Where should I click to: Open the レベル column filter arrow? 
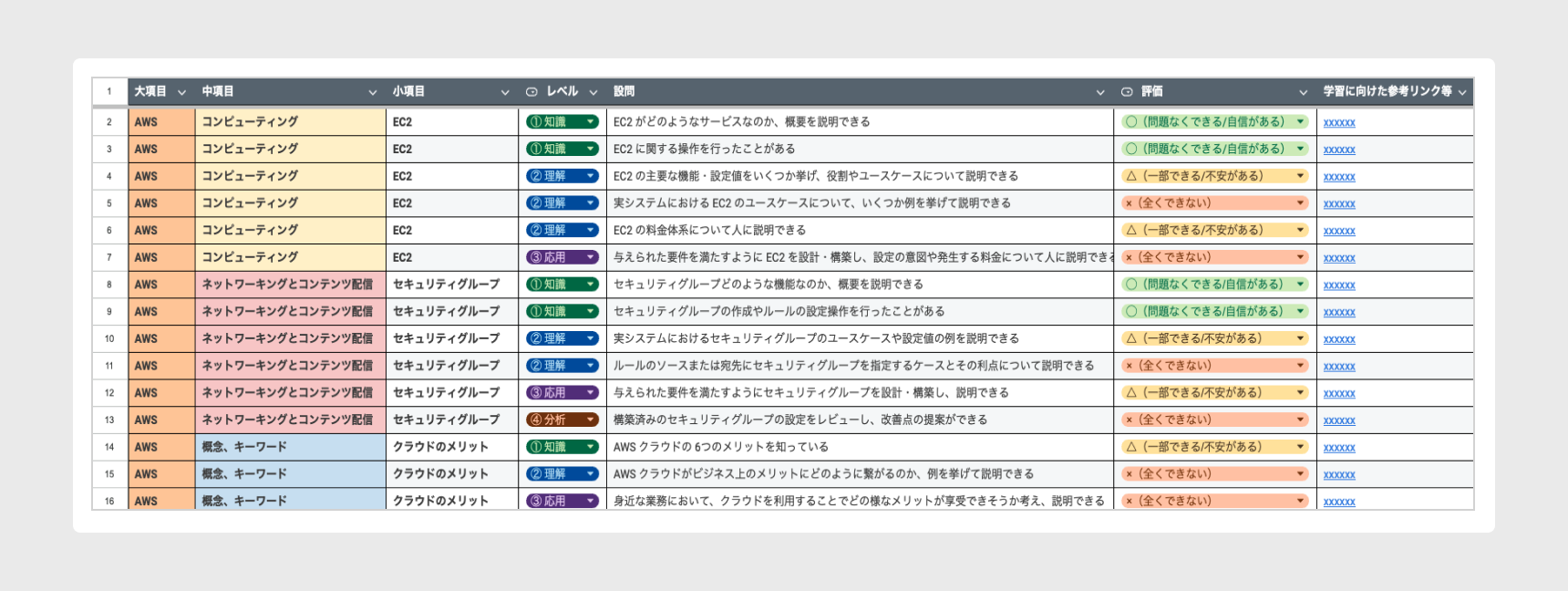[x=593, y=92]
